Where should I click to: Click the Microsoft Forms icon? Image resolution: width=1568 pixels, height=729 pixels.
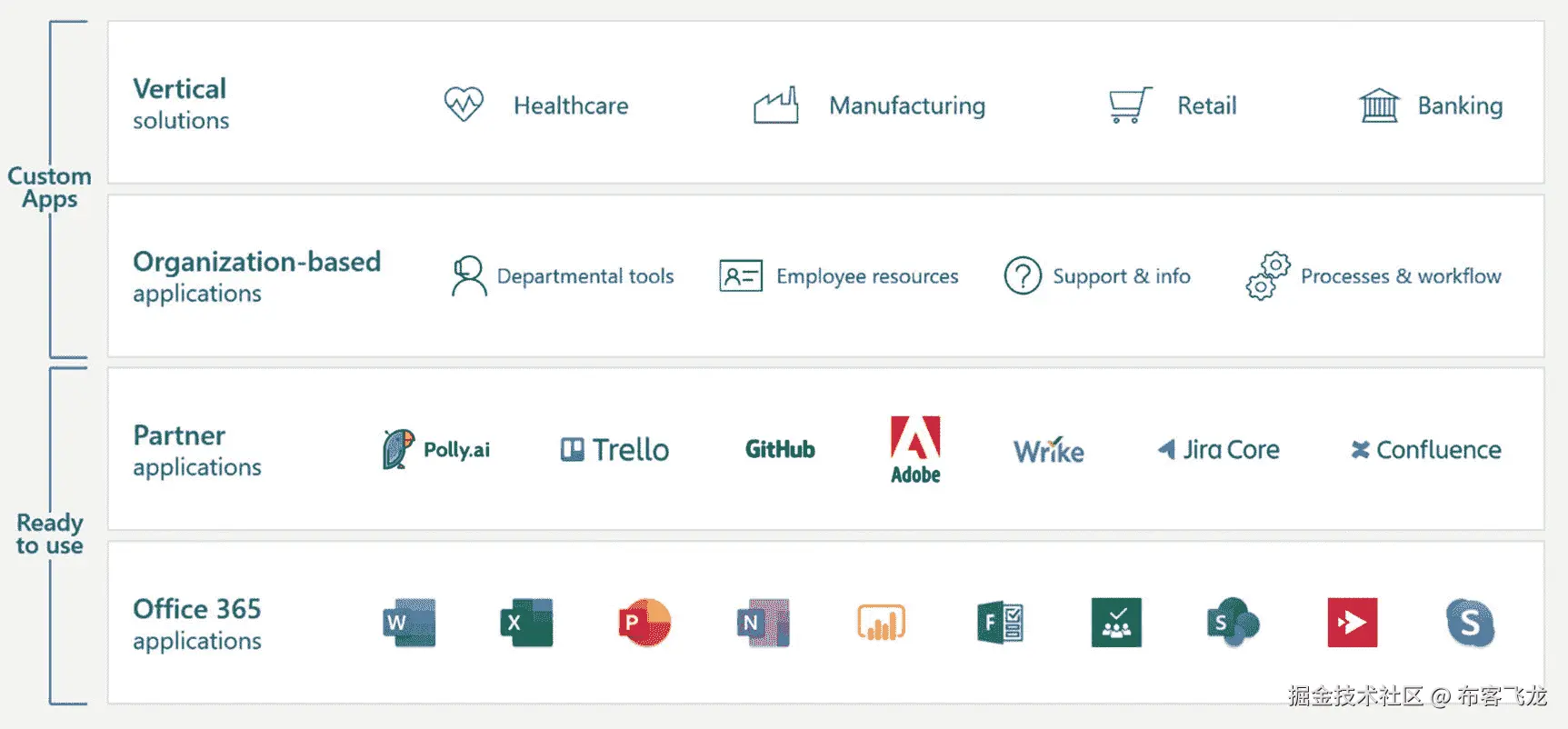[1000, 623]
